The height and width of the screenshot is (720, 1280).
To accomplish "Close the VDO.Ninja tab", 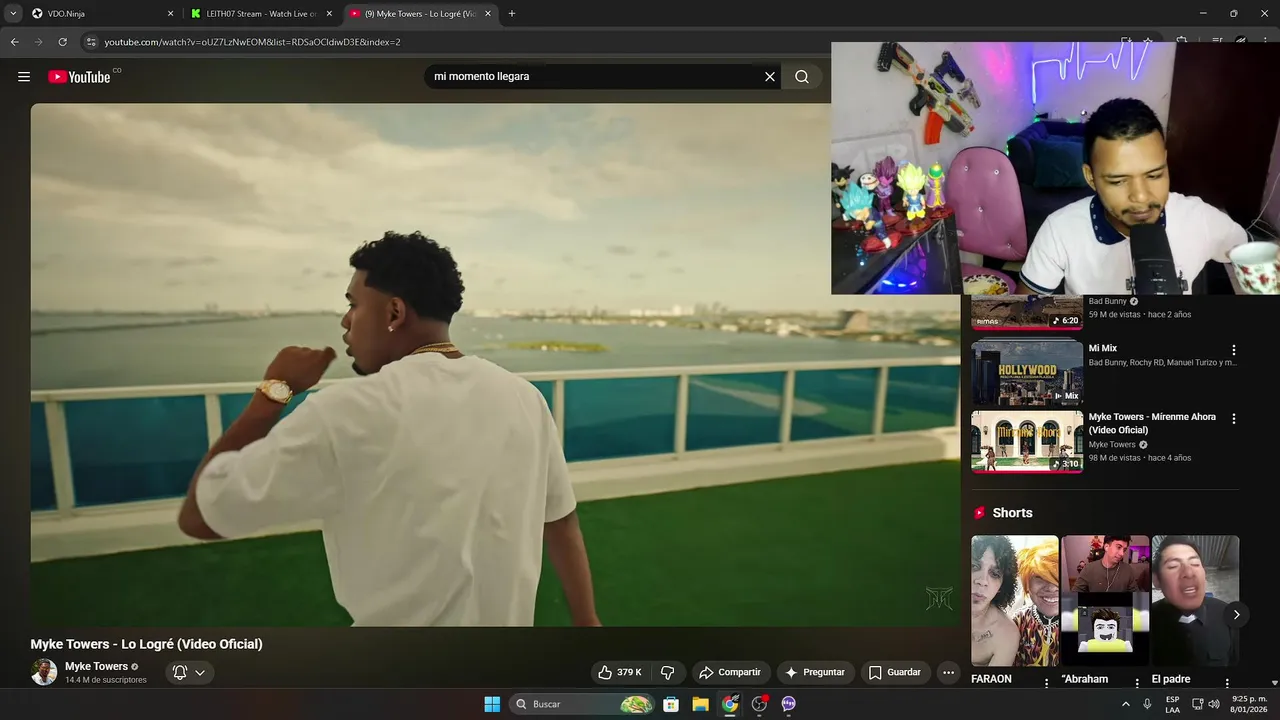I will tap(170, 14).
